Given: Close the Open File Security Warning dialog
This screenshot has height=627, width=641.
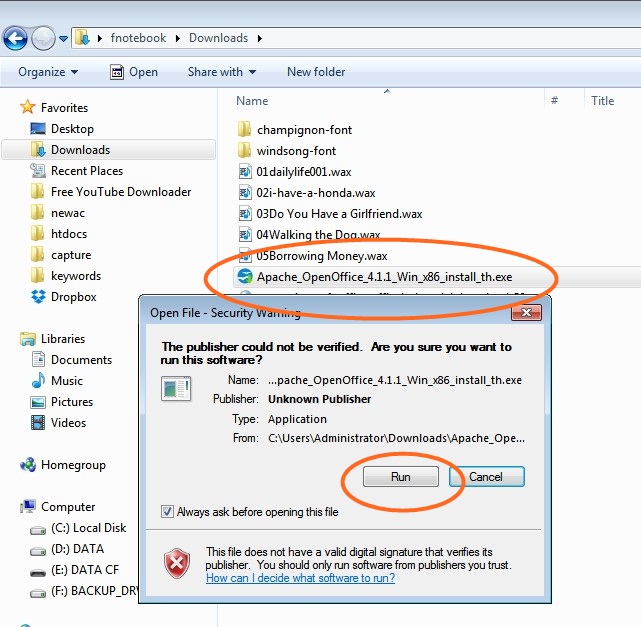Looking at the screenshot, I should tap(527, 313).
